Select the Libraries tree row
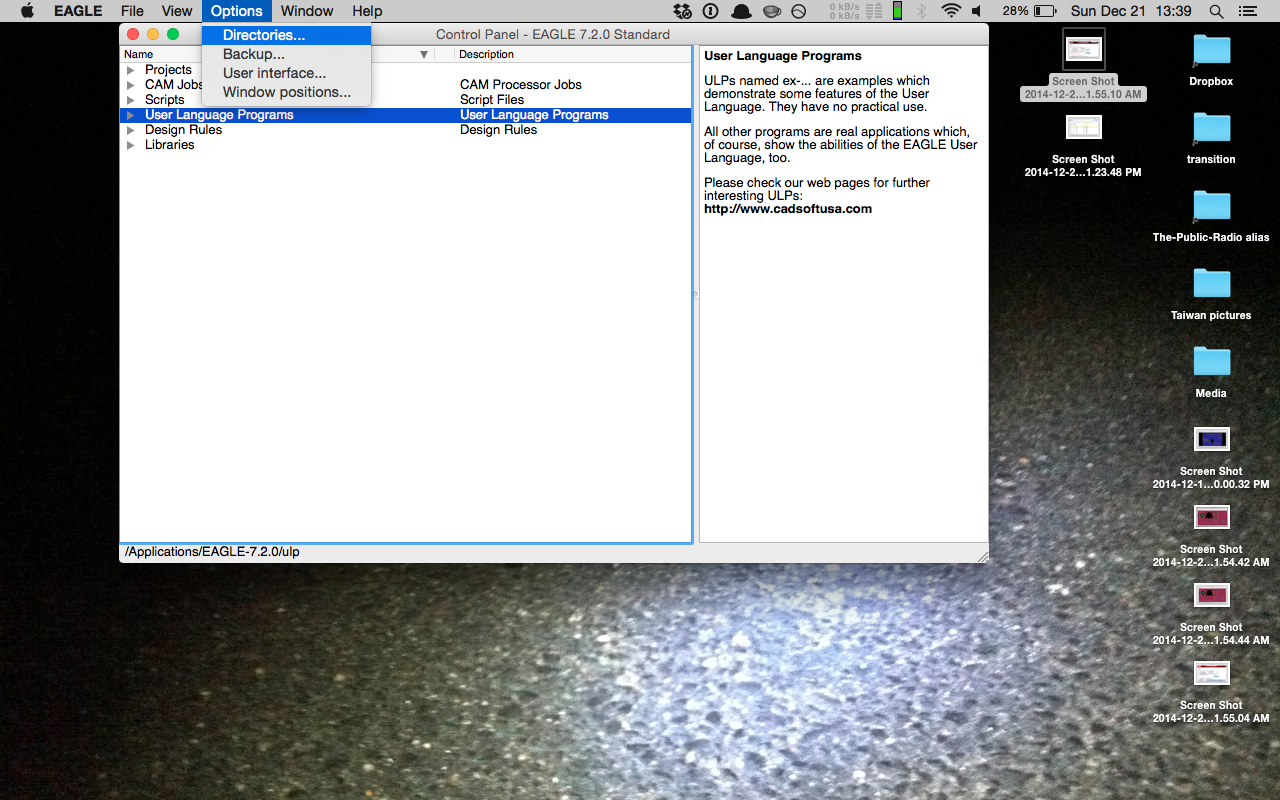 click(405, 145)
